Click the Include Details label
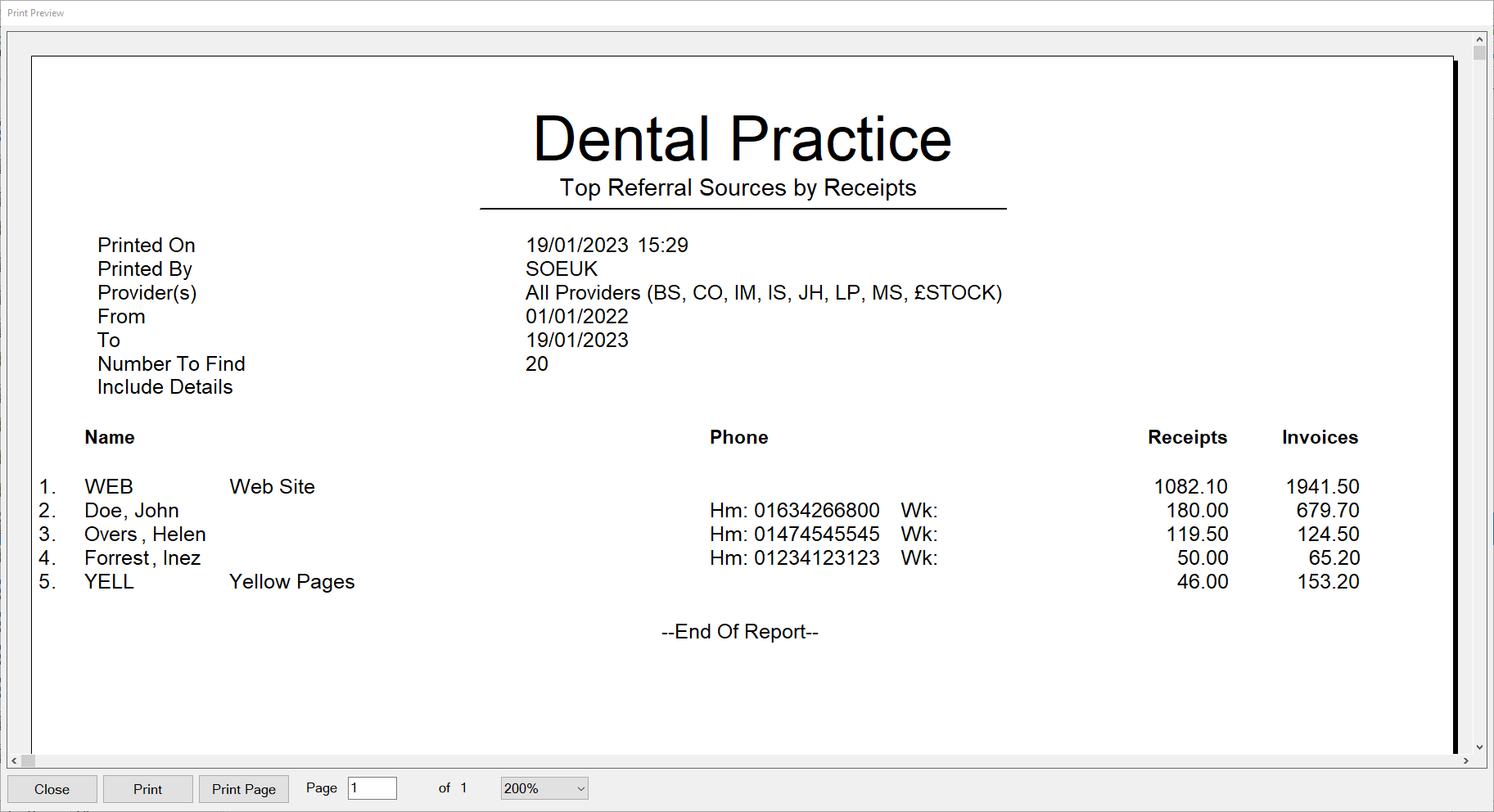This screenshot has height=812, width=1494. click(x=165, y=387)
